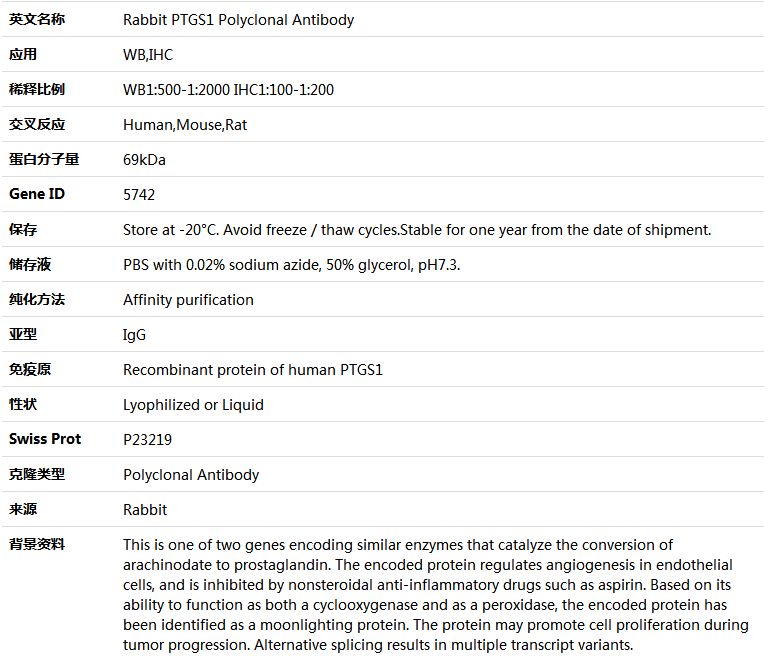Click the 英文名称 row label
The width and height of the screenshot is (769, 663).
tap(37, 19)
